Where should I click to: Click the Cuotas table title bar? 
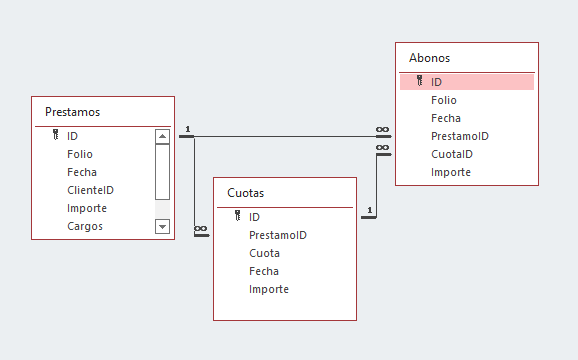click(x=285, y=193)
